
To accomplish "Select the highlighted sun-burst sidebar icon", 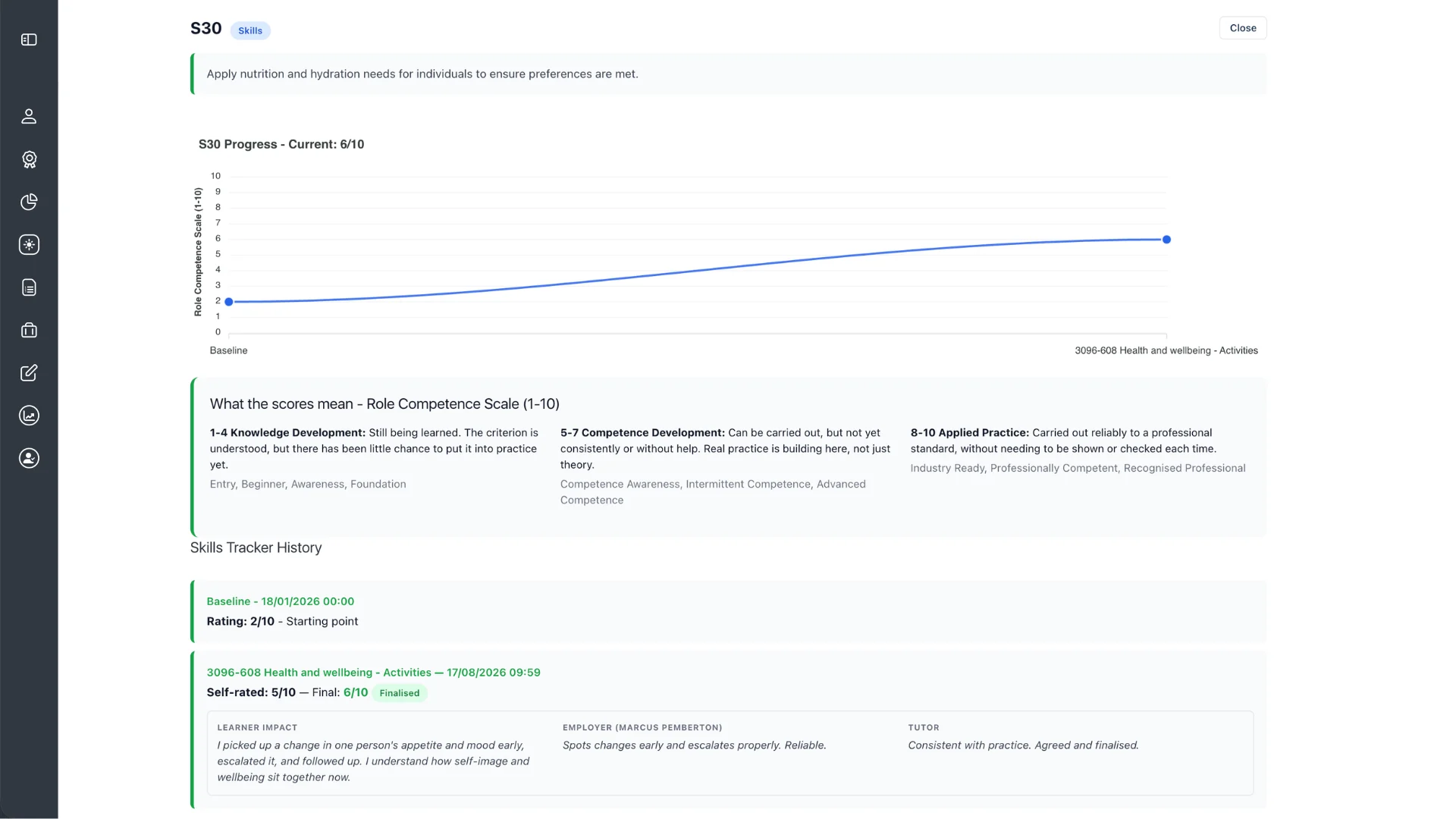I will click(x=29, y=244).
